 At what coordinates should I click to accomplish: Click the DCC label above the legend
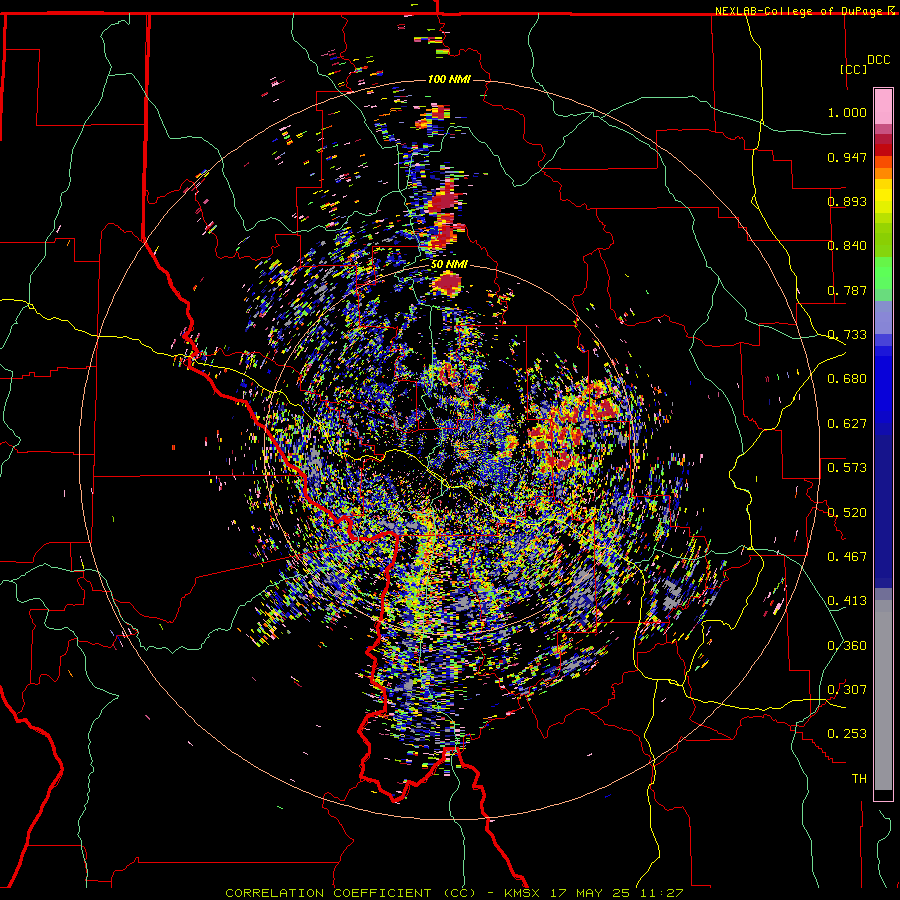click(878, 60)
